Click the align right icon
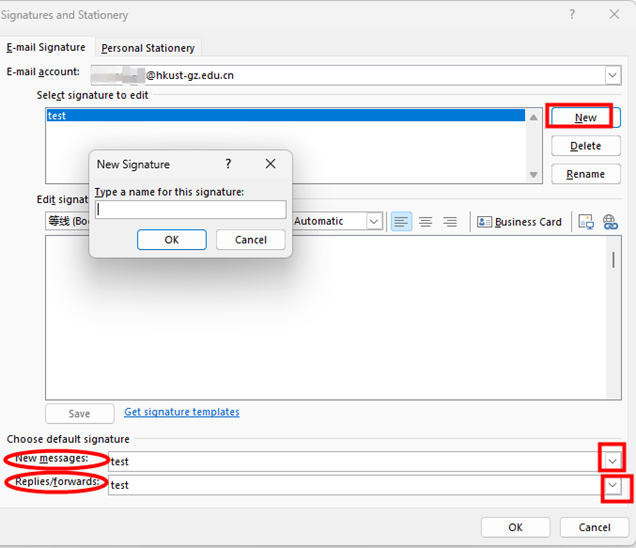 click(450, 221)
